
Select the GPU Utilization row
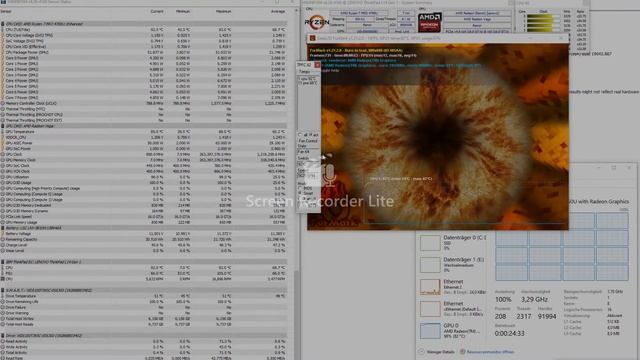coord(144,177)
